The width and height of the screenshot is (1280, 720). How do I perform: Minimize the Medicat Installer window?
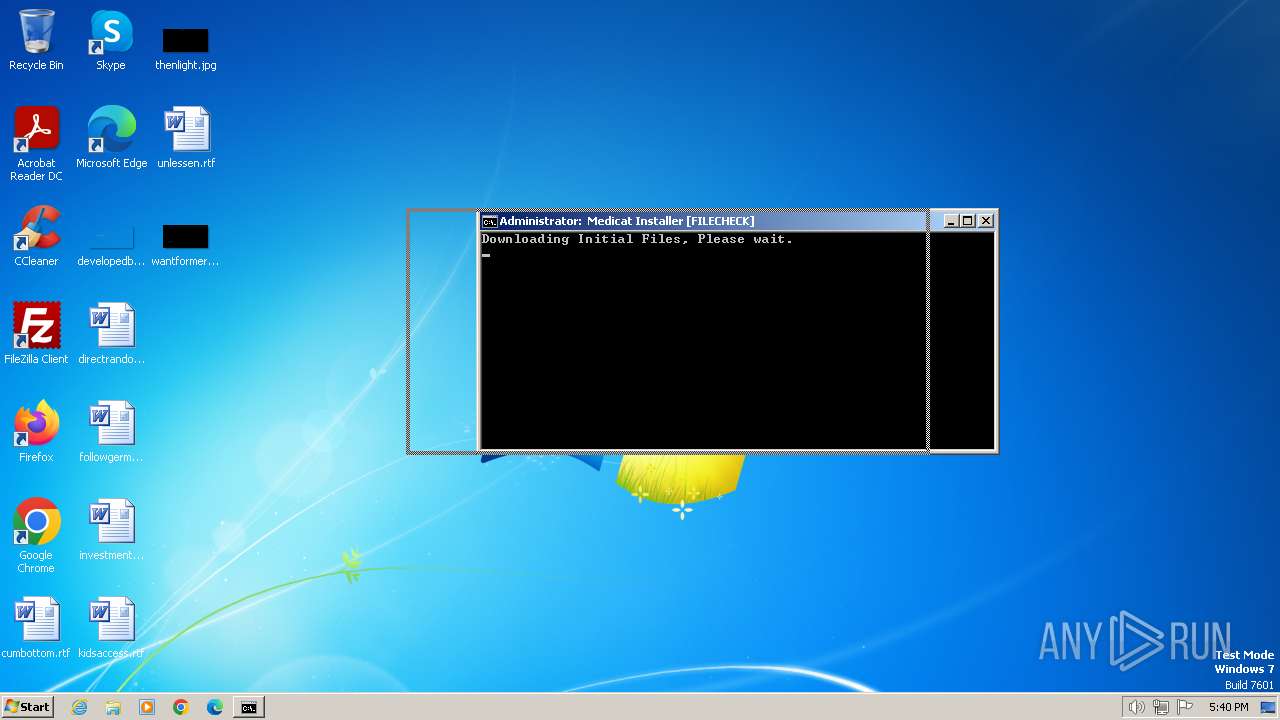pyautogui.click(x=951, y=221)
